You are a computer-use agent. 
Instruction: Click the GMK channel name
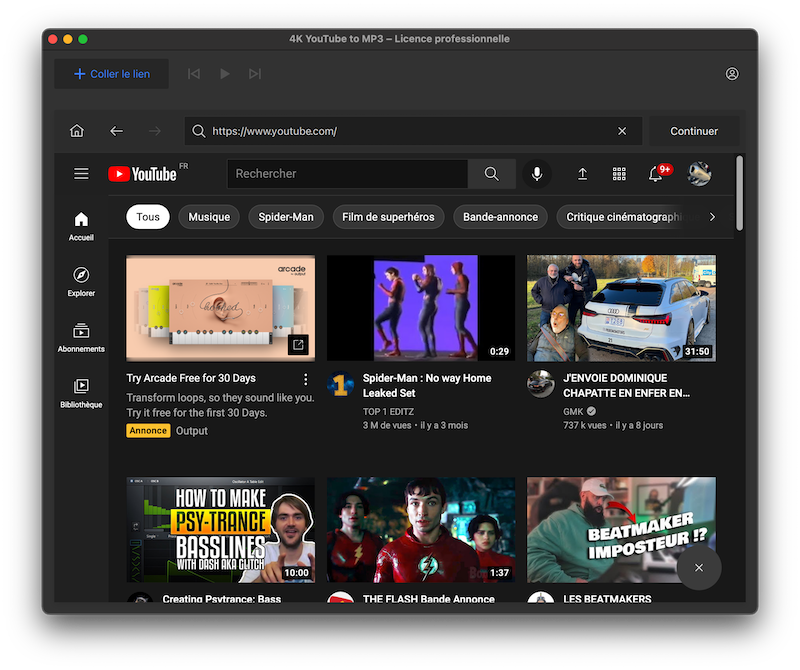[573, 411]
